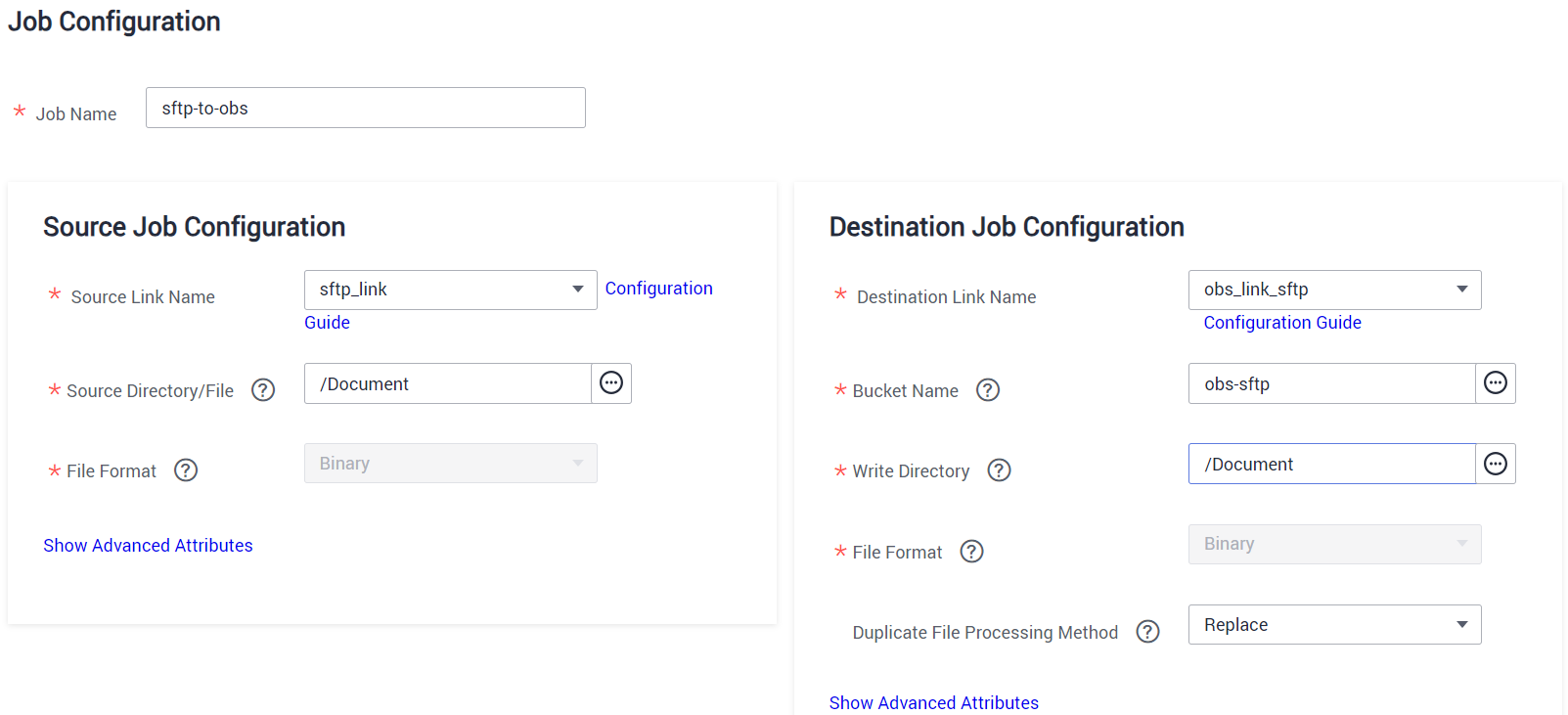
Task: Show Advanced Attributes in Source Job Configuration
Action: point(148,546)
